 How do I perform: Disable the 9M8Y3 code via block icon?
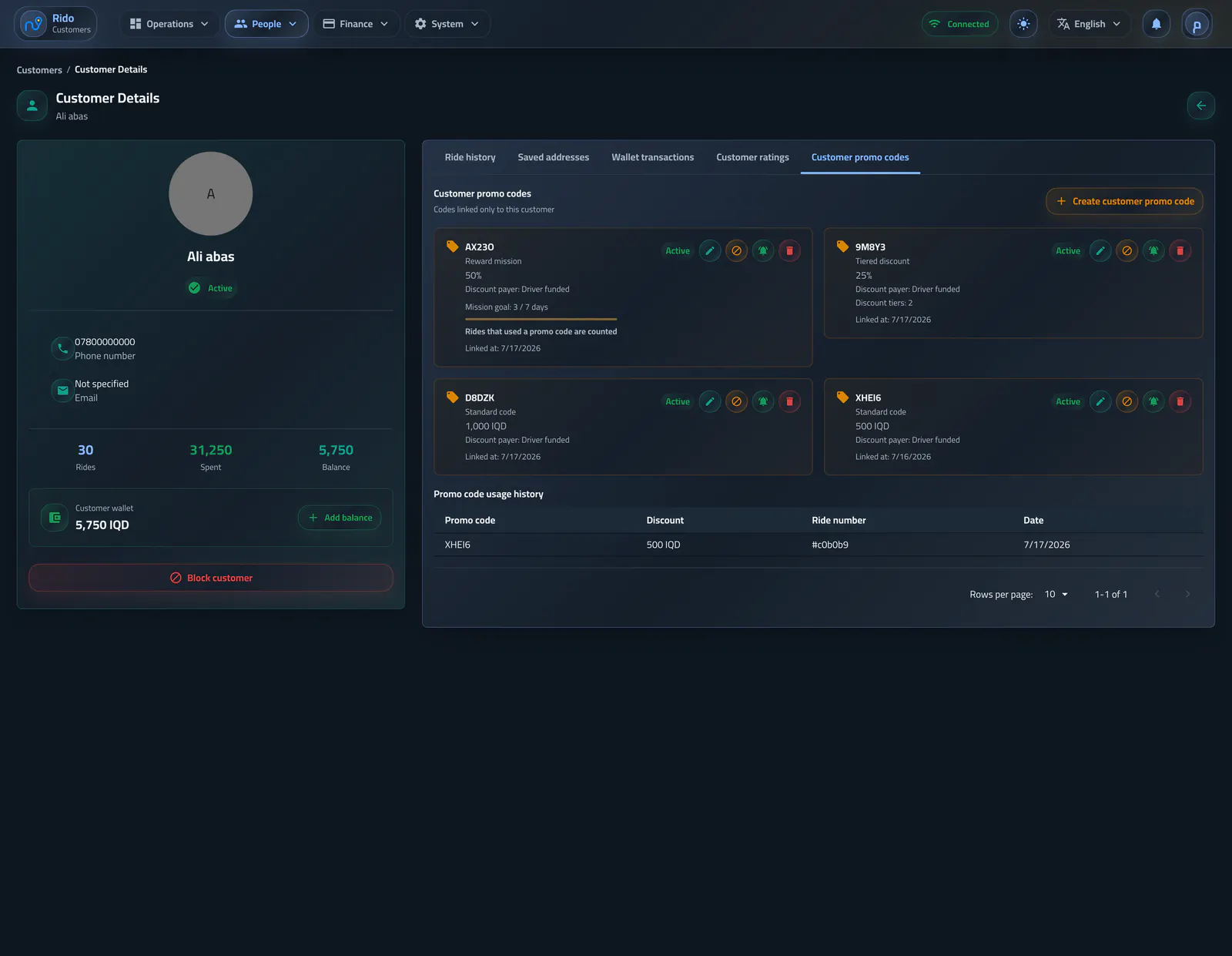point(1127,251)
